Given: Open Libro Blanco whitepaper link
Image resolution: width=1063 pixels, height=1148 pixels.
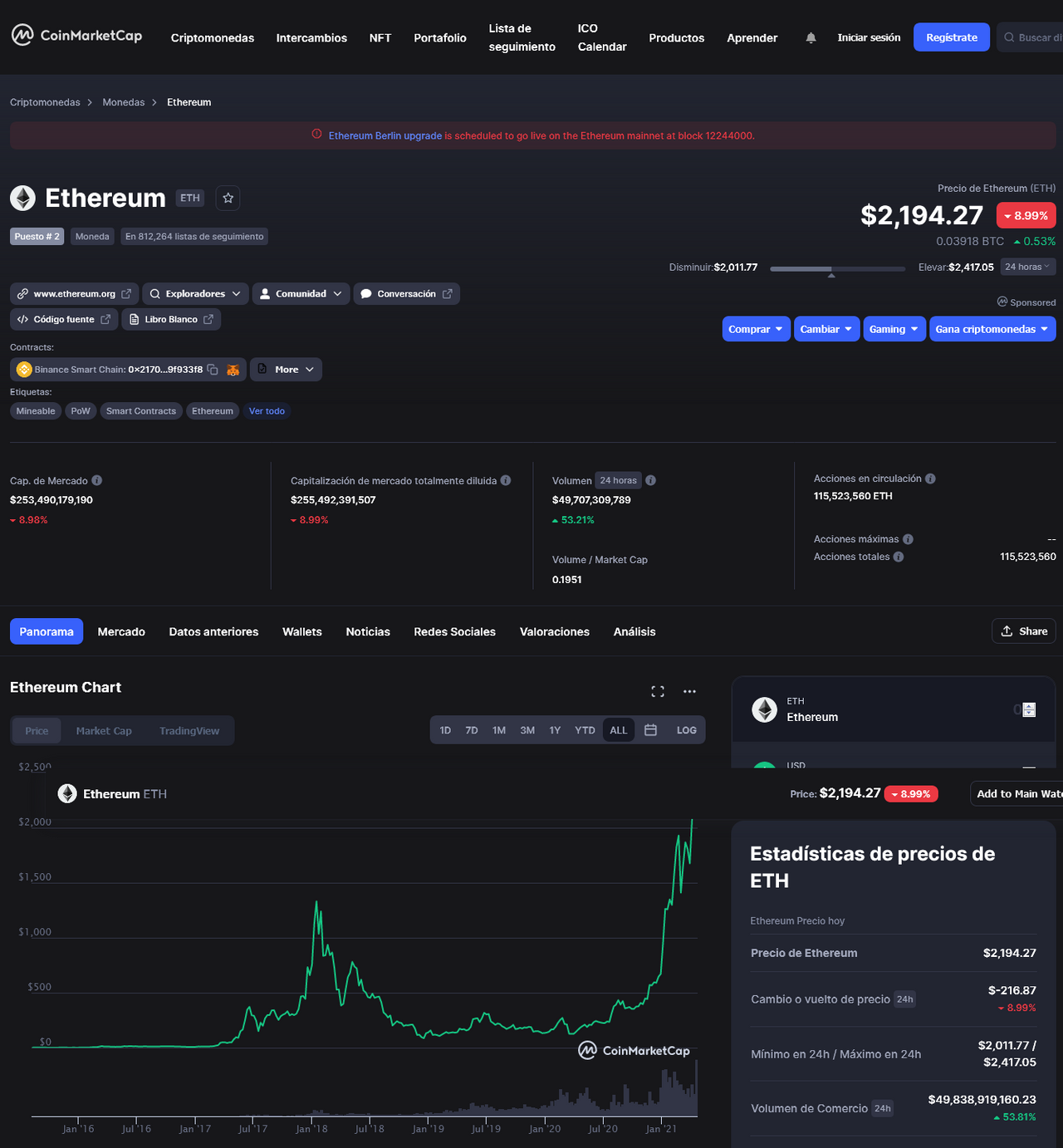Looking at the screenshot, I should point(171,319).
